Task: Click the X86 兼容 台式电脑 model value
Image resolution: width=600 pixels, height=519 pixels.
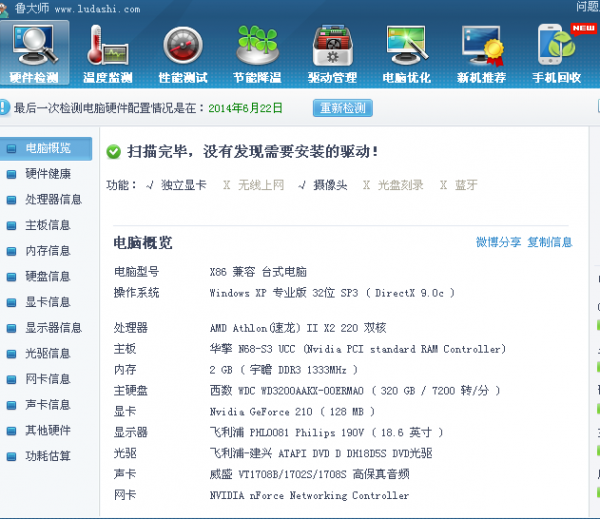Action: (258, 272)
